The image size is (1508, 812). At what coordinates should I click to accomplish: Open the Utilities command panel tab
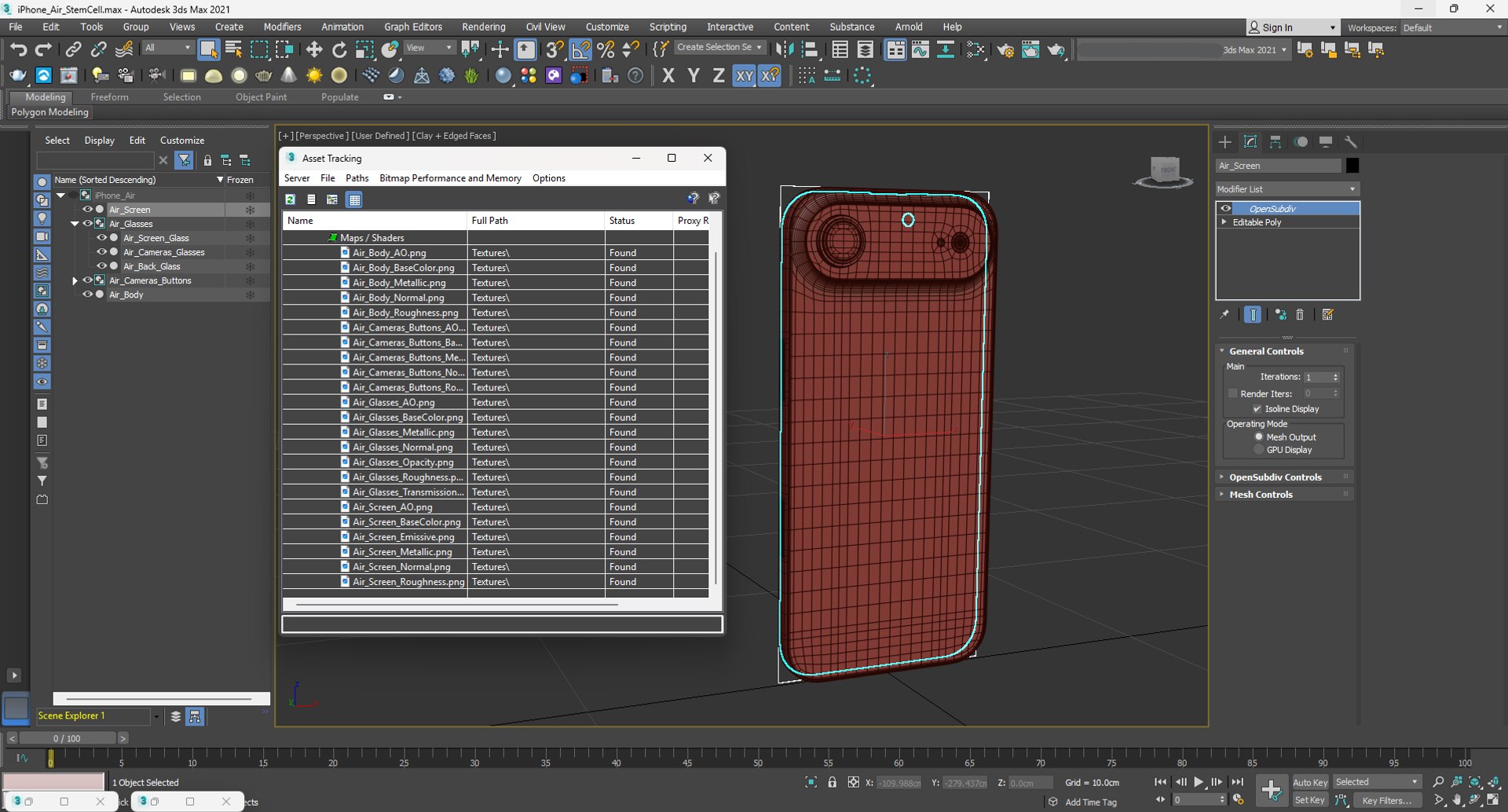click(x=1351, y=142)
